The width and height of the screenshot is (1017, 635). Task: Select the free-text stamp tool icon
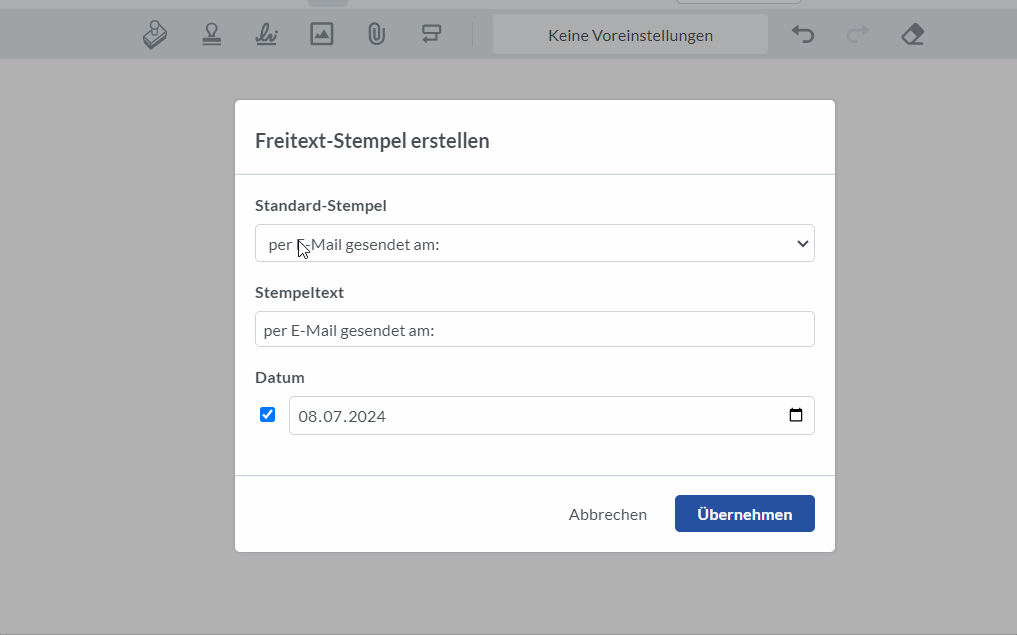point(155,34)
